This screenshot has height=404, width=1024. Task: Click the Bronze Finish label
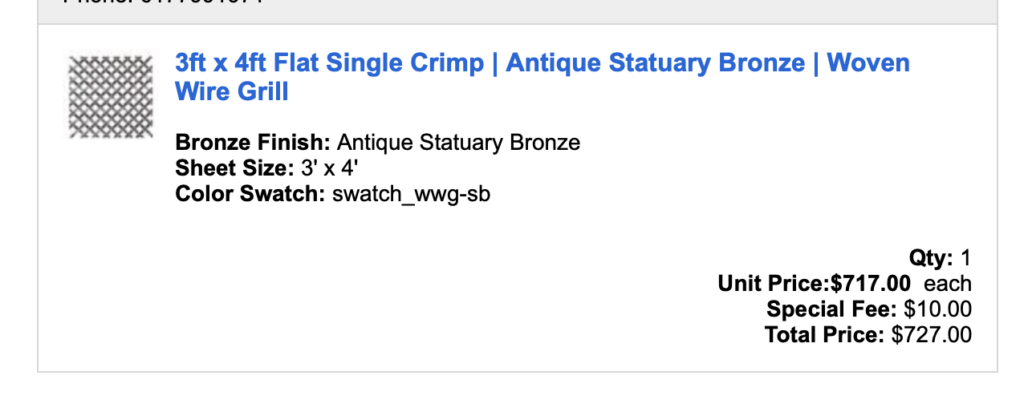point(252,142)
